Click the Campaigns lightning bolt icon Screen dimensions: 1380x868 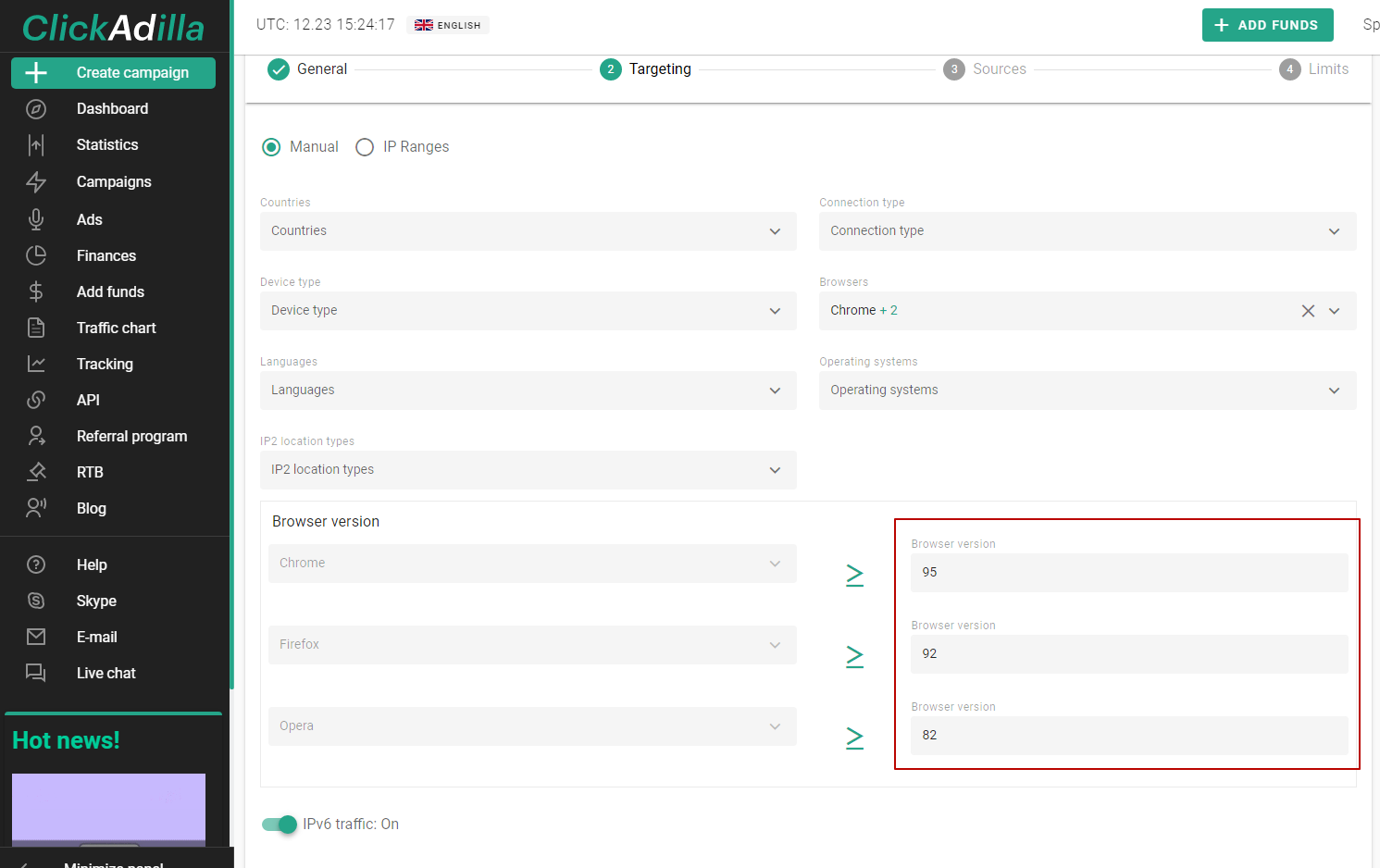point(36,182)
